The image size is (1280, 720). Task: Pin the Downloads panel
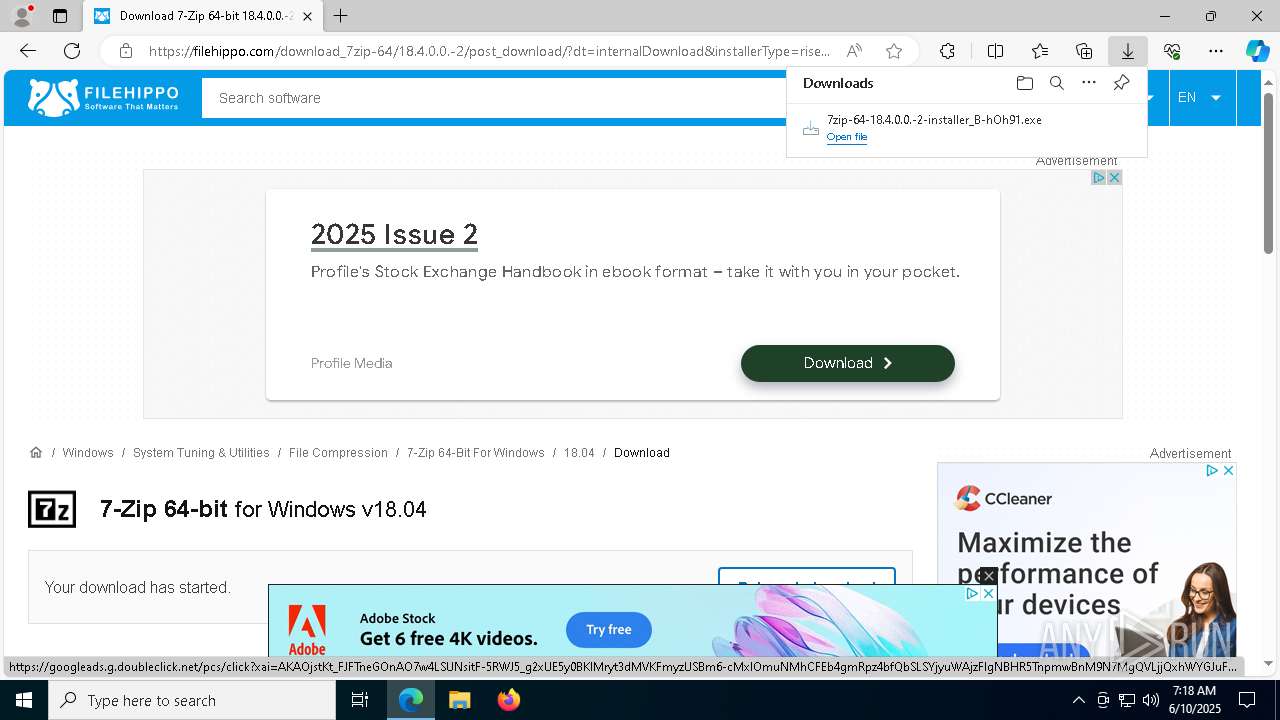1121,83
